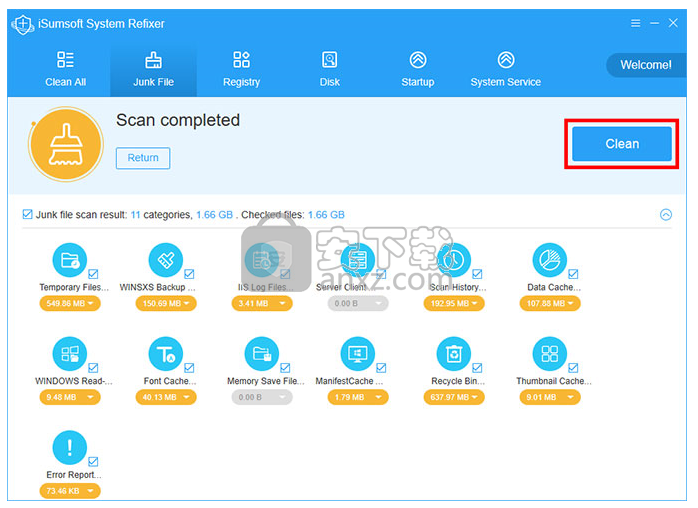
Task: Expand the 3.41 MB IIS Log Files dropdown
Action: [262, 304]
